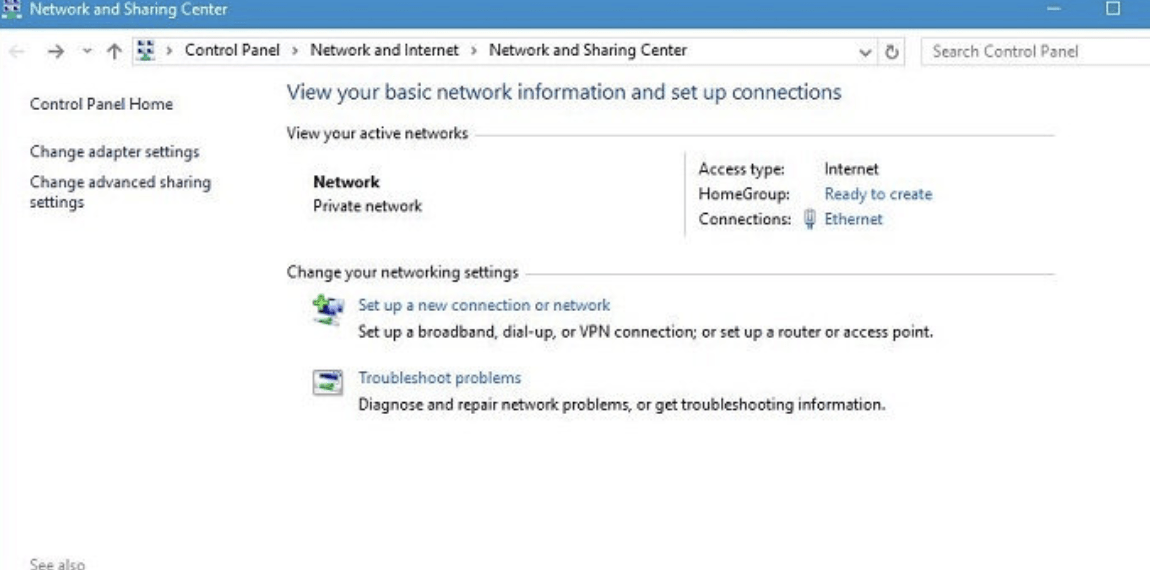Open the recent locations dropdown
Viewport: 1150px width, 570px height.
(x=86, y=52)
